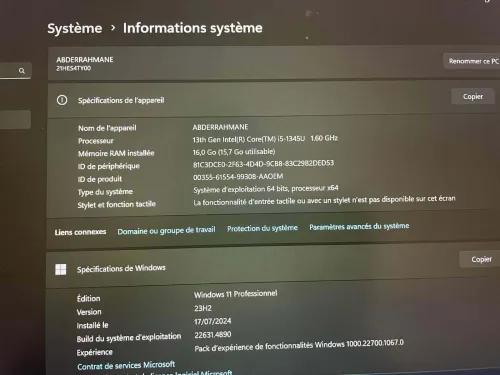
Task: Select device ID 81C3DCE0-2F63-4D4D value
Action: tap(263, 164)
